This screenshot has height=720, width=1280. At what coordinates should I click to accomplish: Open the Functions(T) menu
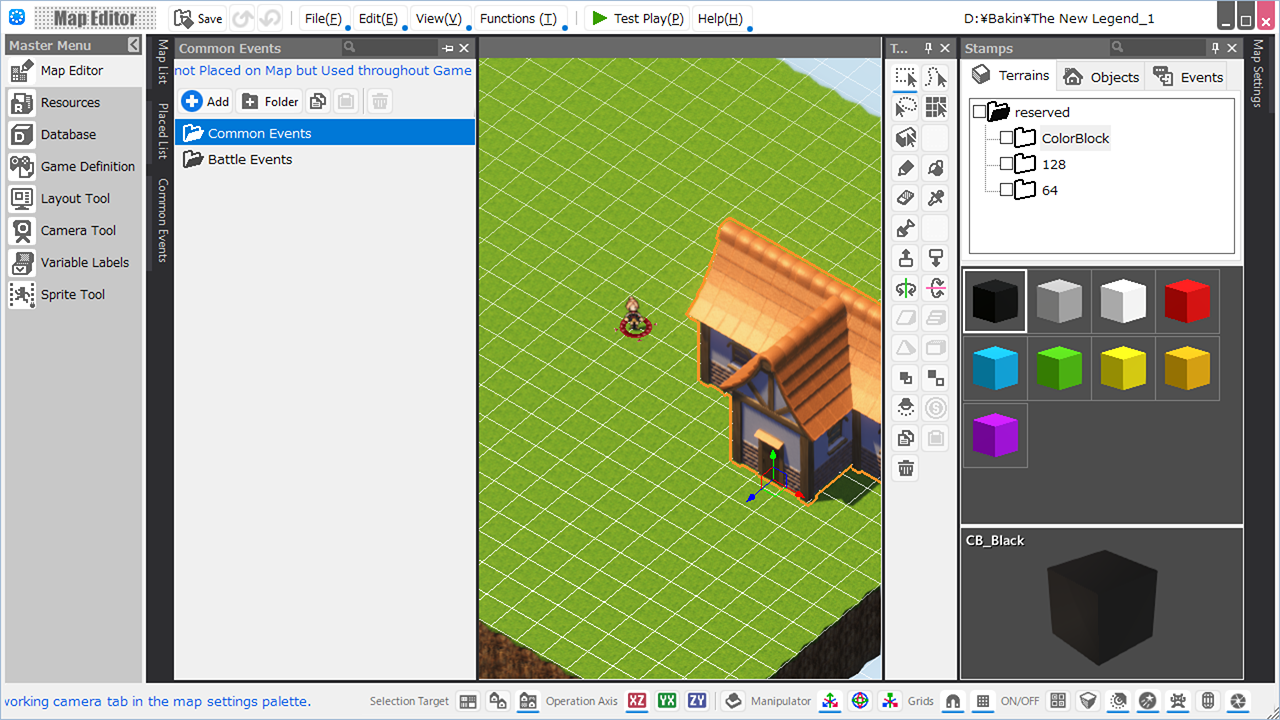click(x=518, y=18)
